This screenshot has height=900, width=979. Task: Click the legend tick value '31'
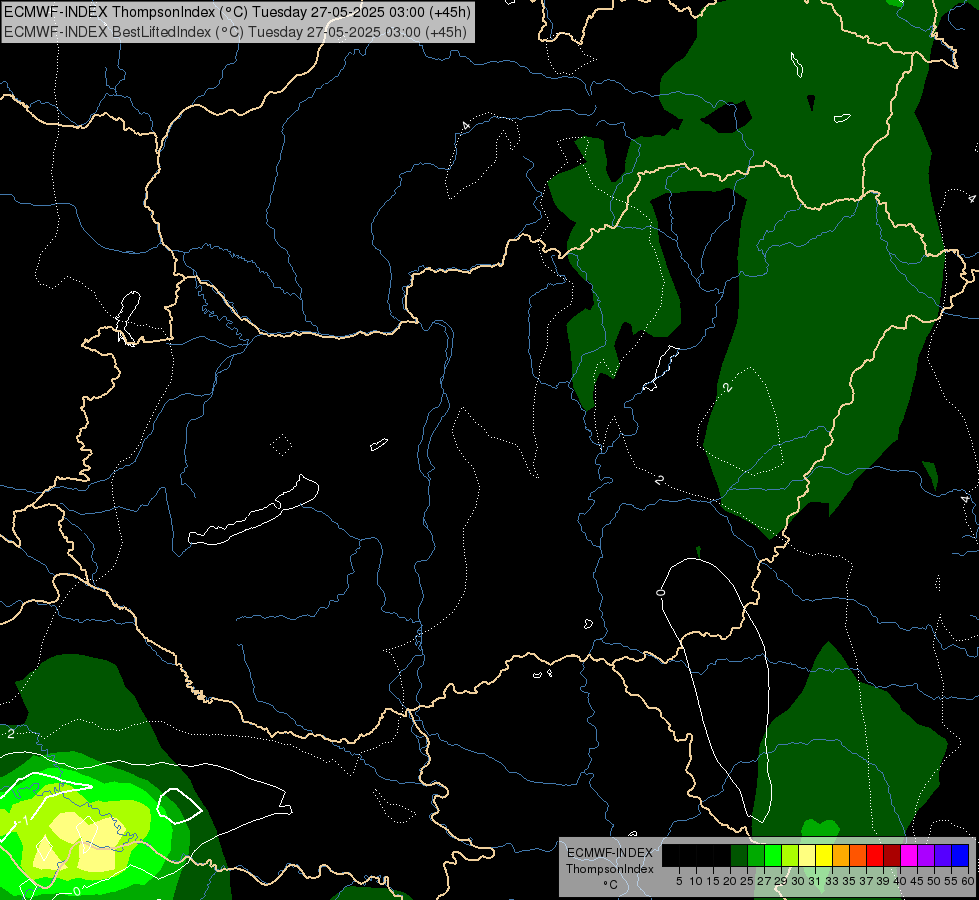(815, 881)
